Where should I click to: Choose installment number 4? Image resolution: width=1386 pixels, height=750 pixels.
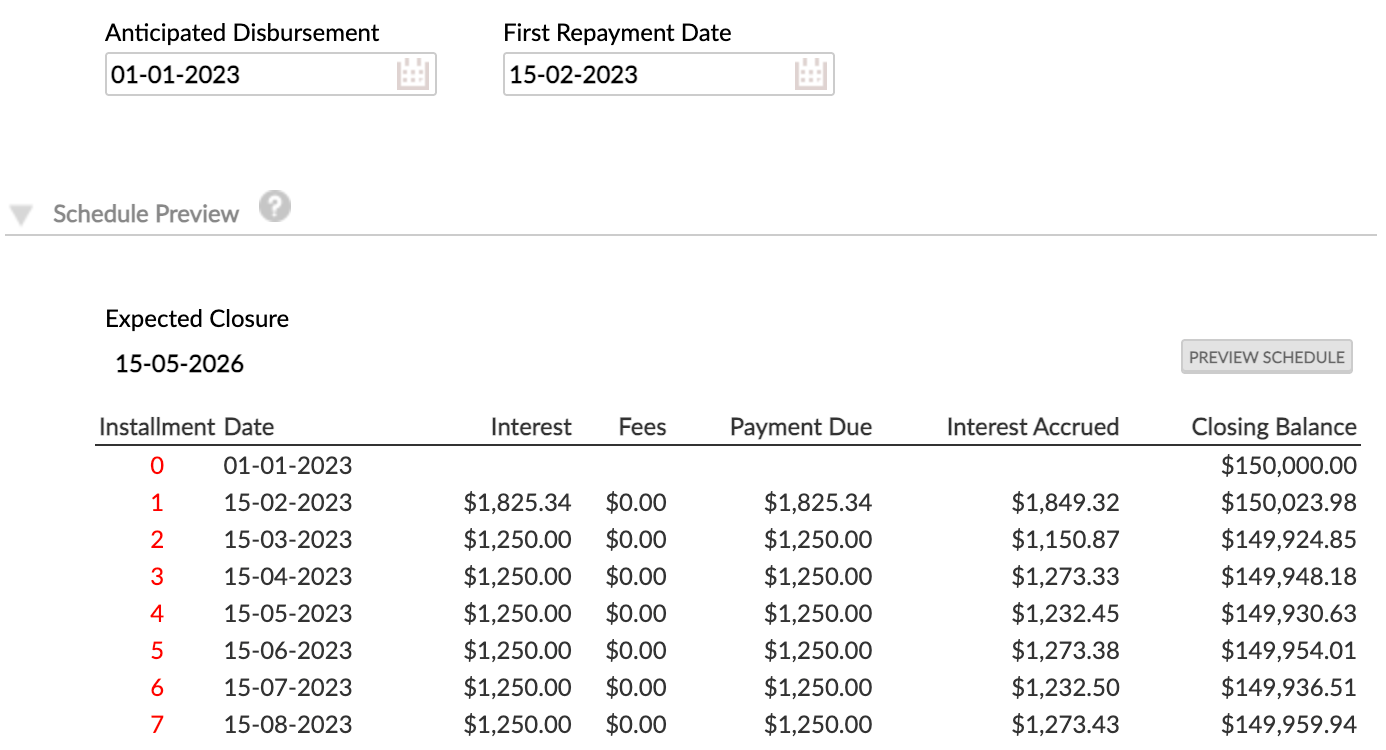157,613
